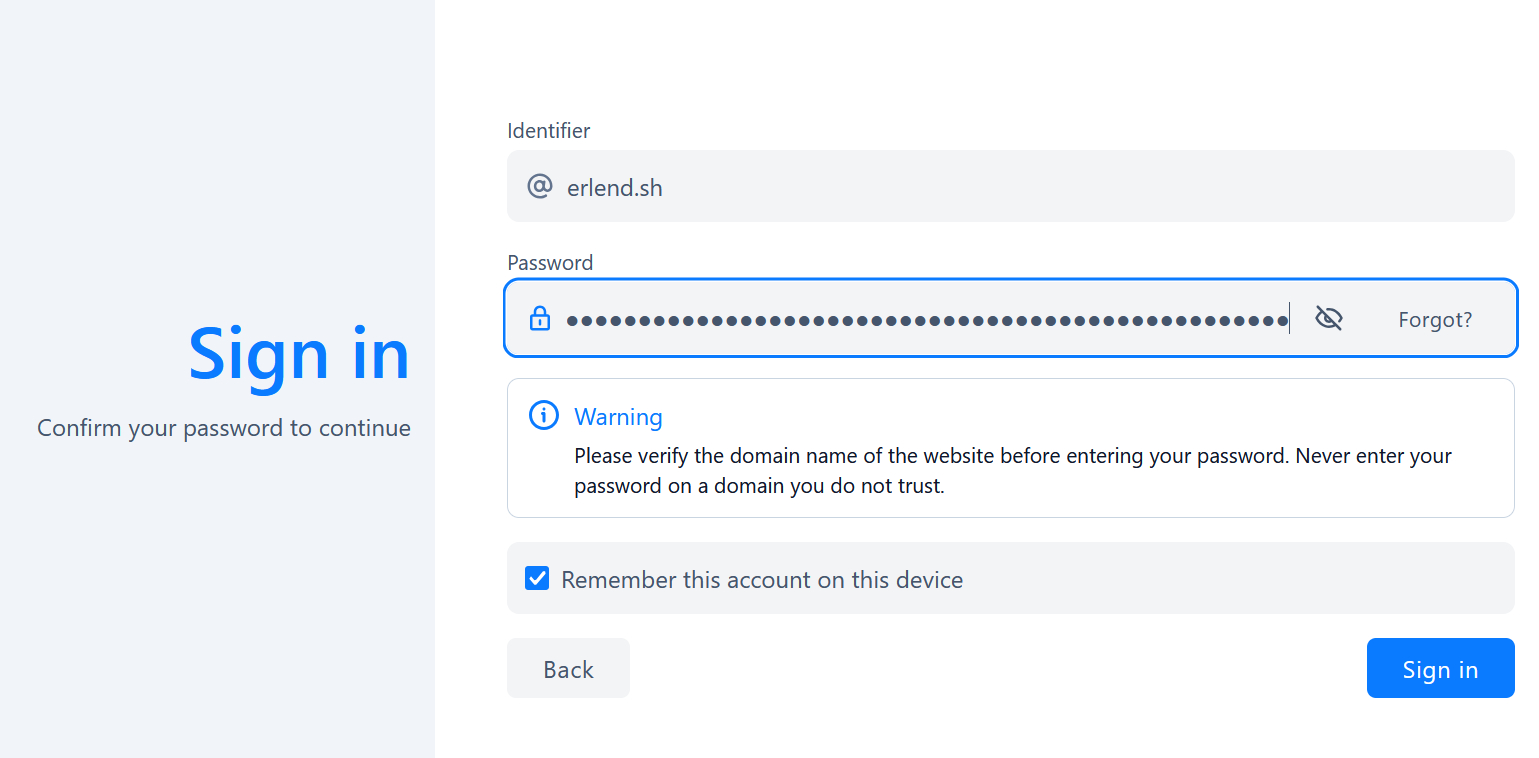Screen dimensions: 1539x758
Task: Go back with the Back button
Action: 568,669
